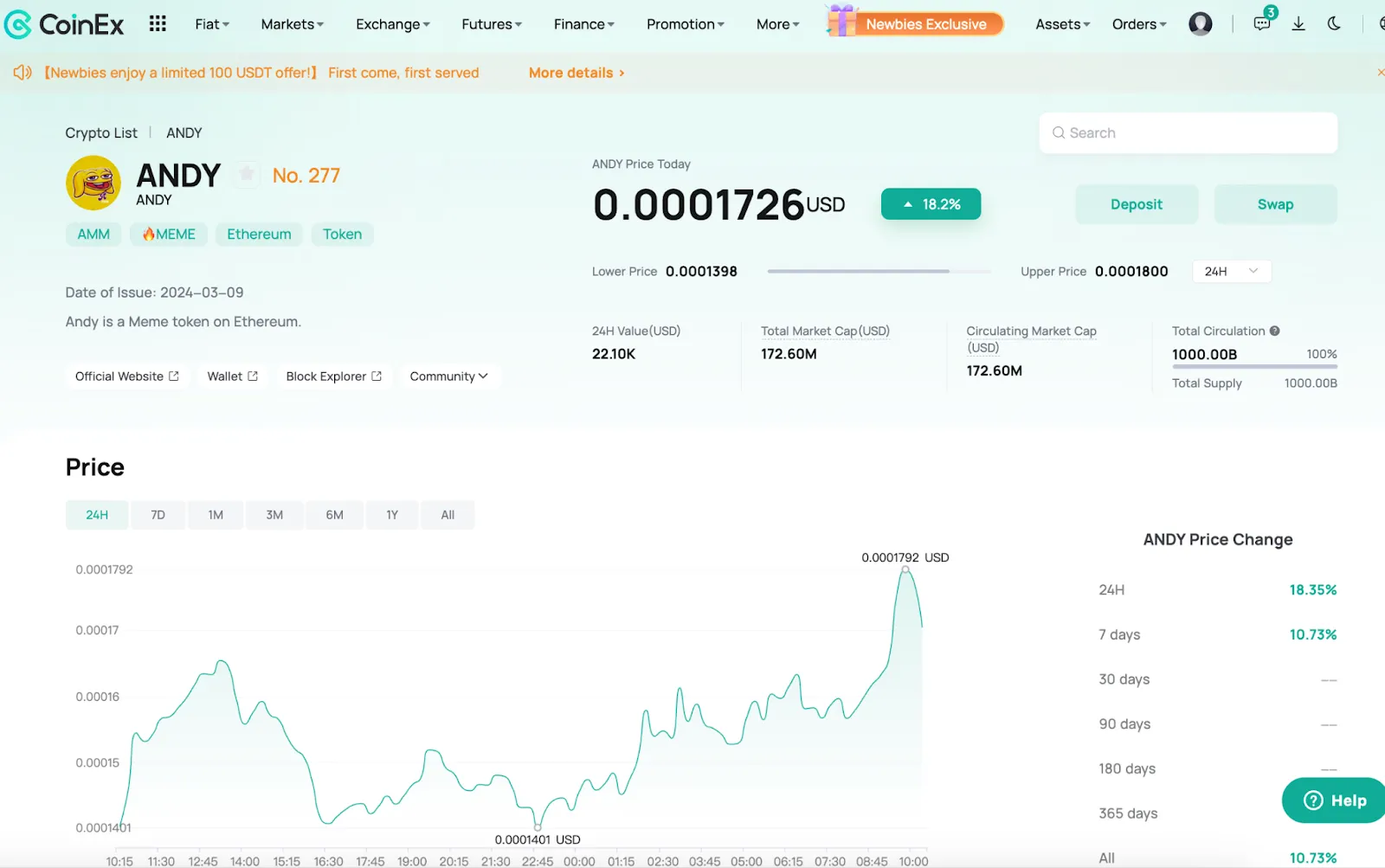Image resolution: width=1385 pixels, height=868 pixels.
Task: Open the Markets menu
Action: tap(292, 24)
